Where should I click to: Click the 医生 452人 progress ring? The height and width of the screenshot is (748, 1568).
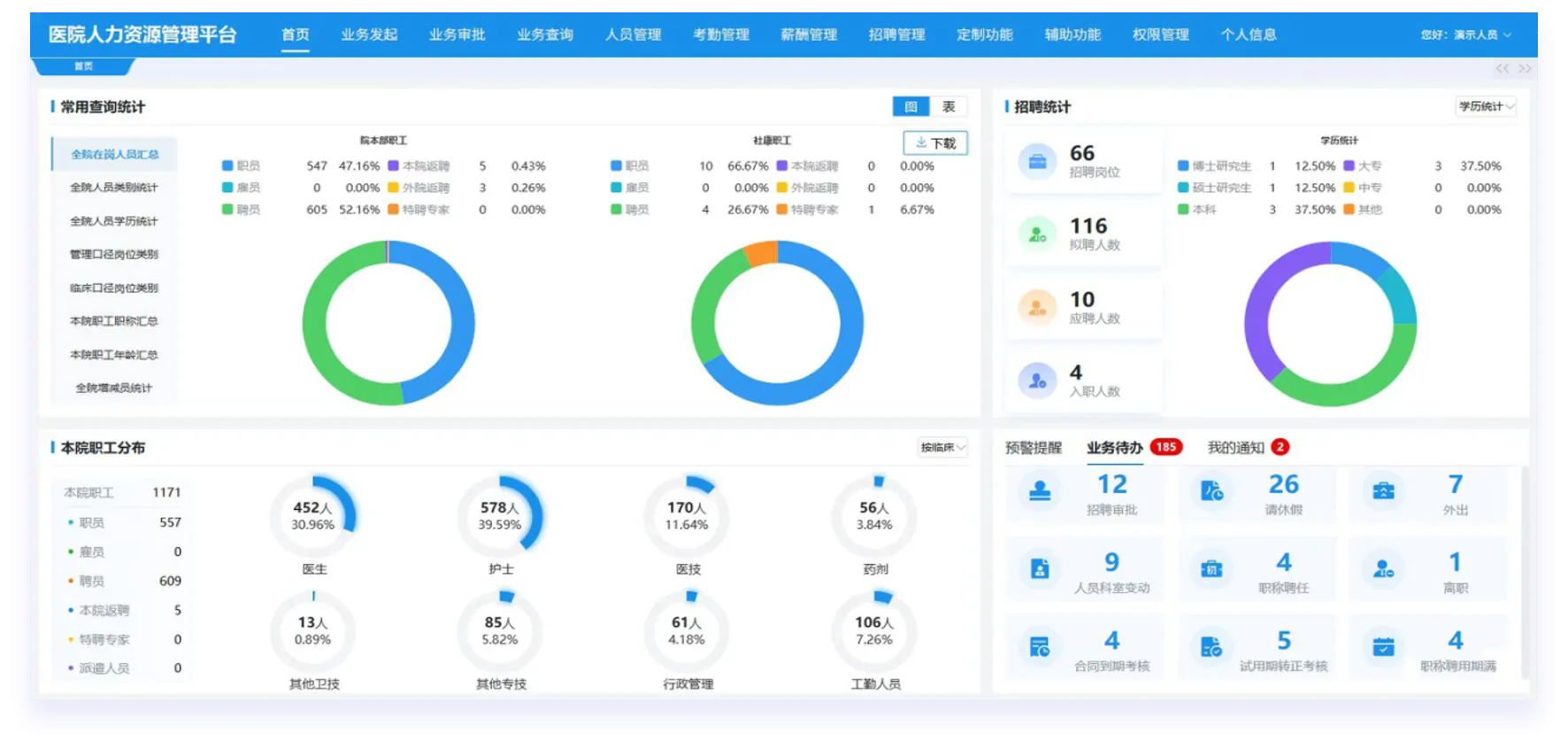tap(313, 516)
